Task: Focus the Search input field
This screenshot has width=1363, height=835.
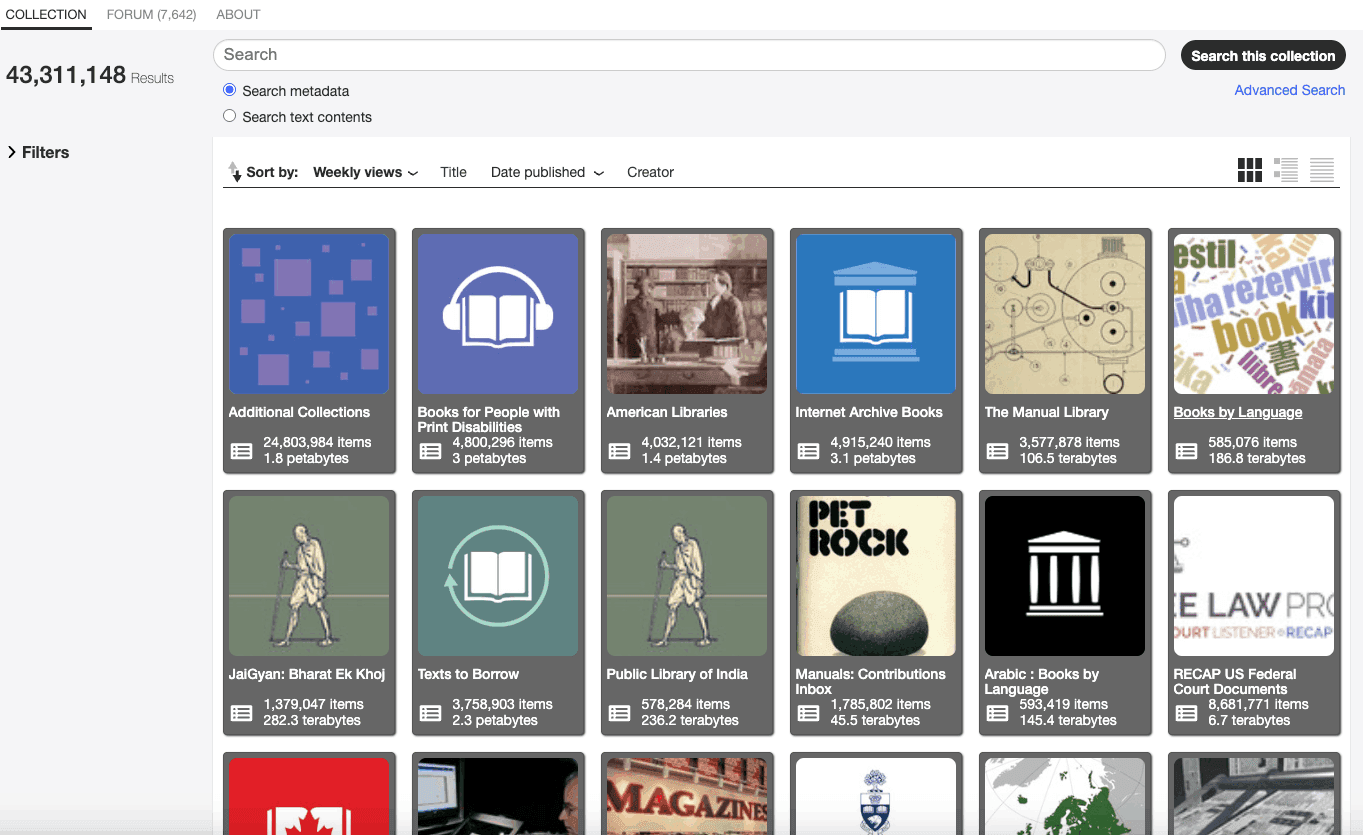Action: point(689,55)
